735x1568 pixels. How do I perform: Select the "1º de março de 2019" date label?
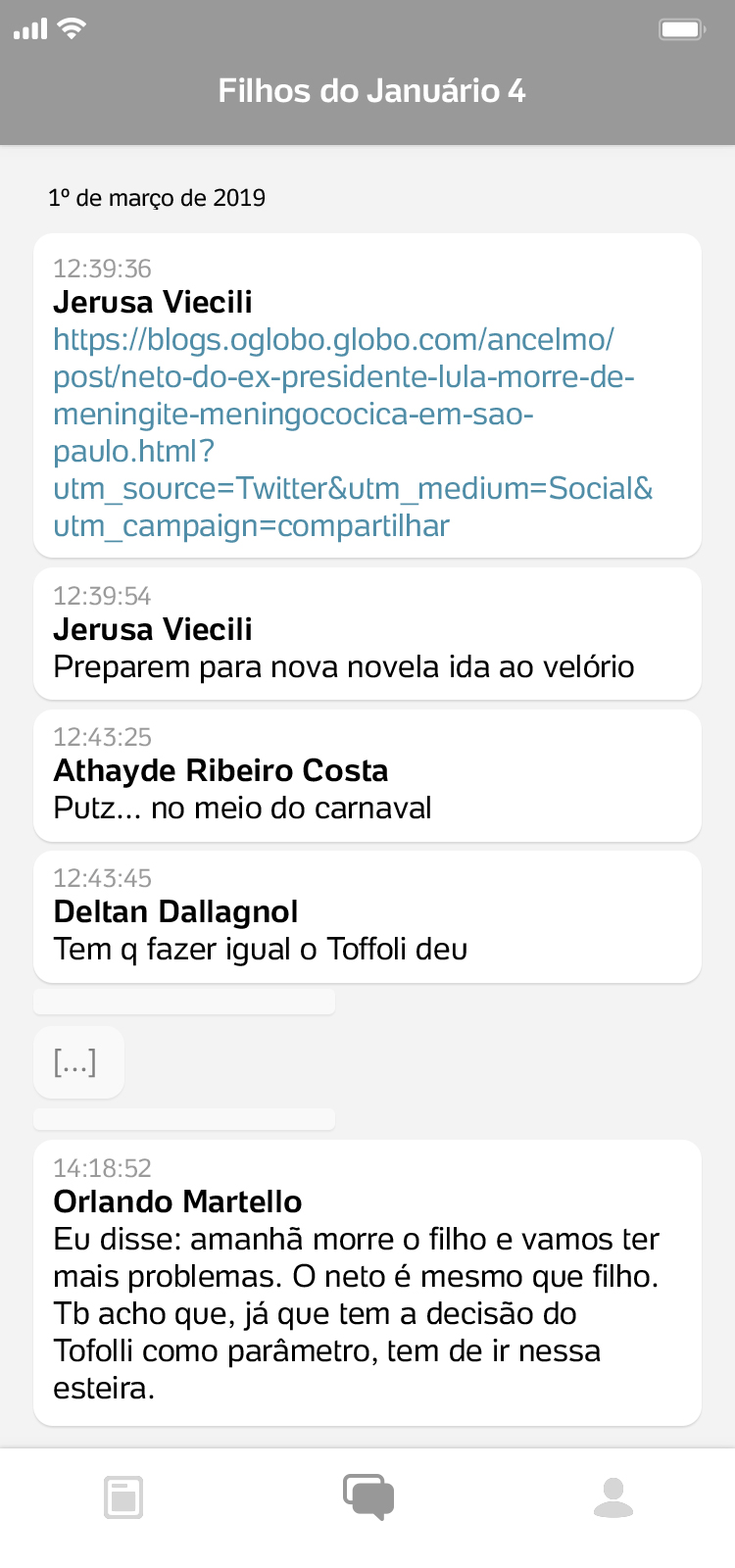[x=157, y=198]
